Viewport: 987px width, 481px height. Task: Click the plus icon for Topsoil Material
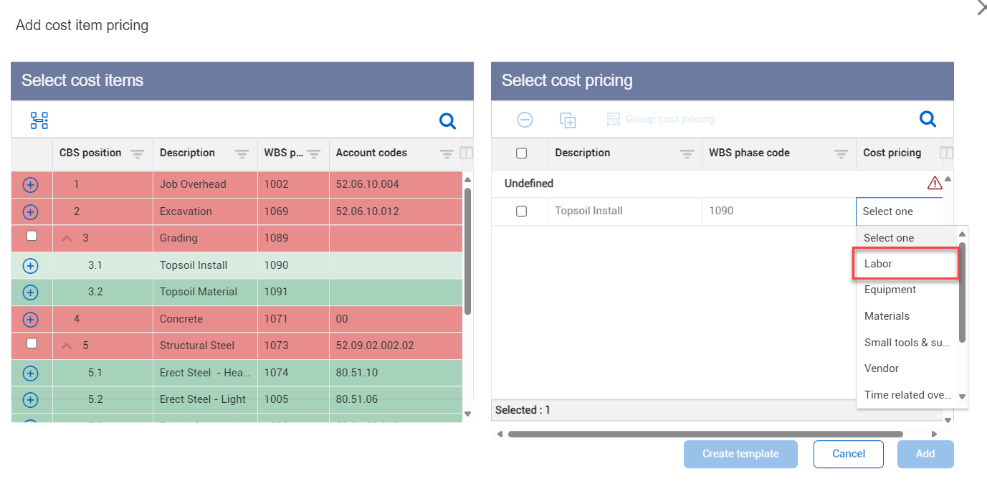click(30, 292)
